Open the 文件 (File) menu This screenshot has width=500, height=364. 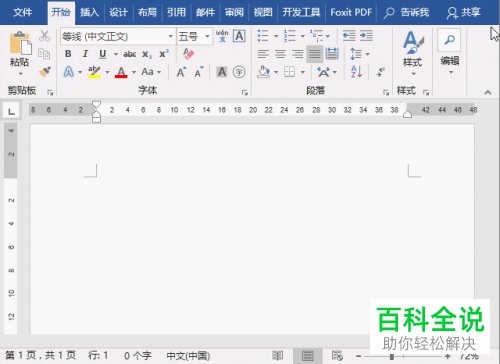(23, 13)
